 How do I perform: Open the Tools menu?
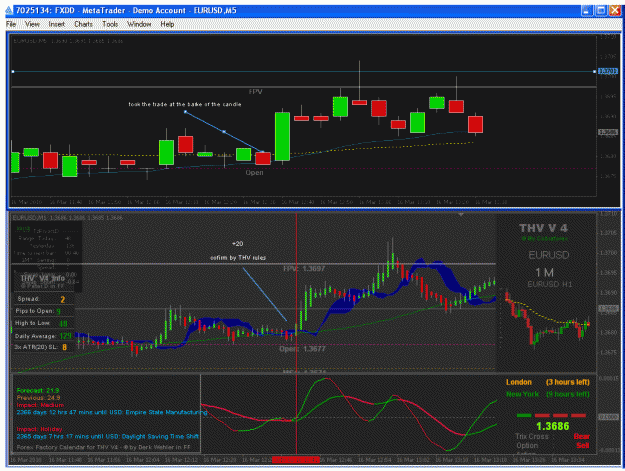pos(110,24)
